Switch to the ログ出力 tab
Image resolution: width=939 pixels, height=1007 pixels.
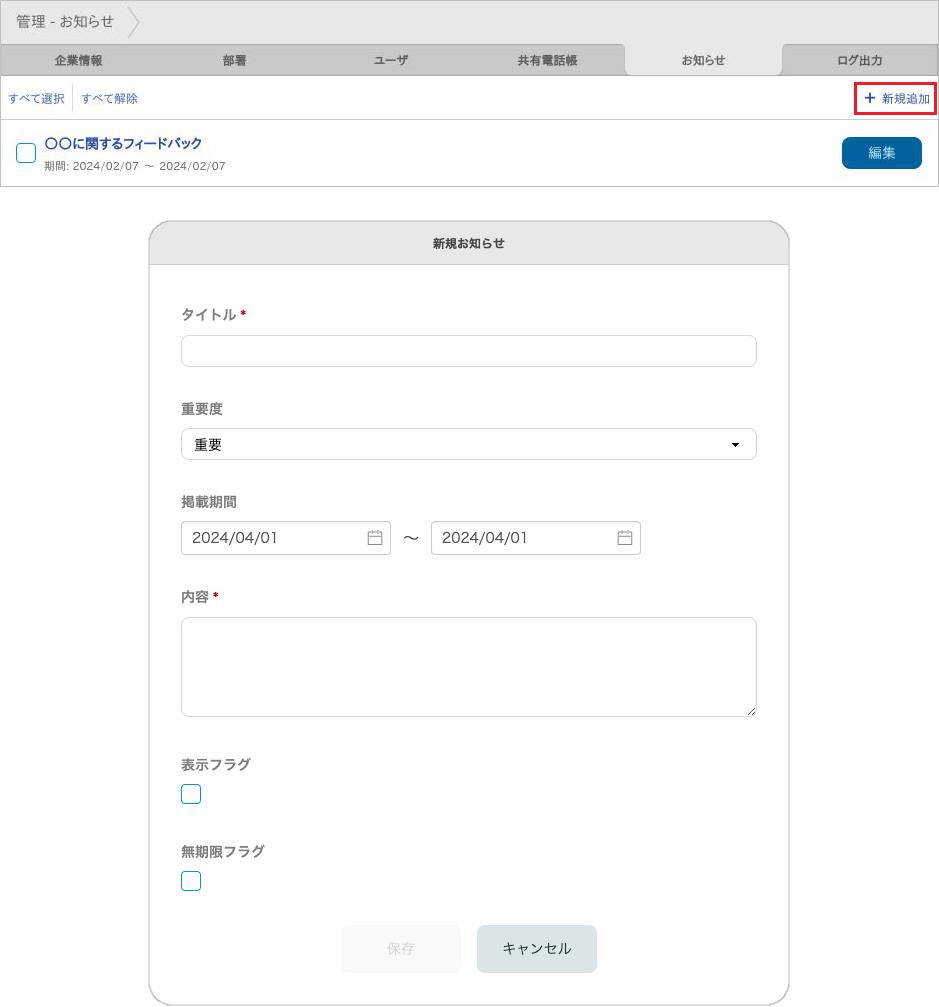[x=860, y=60]
